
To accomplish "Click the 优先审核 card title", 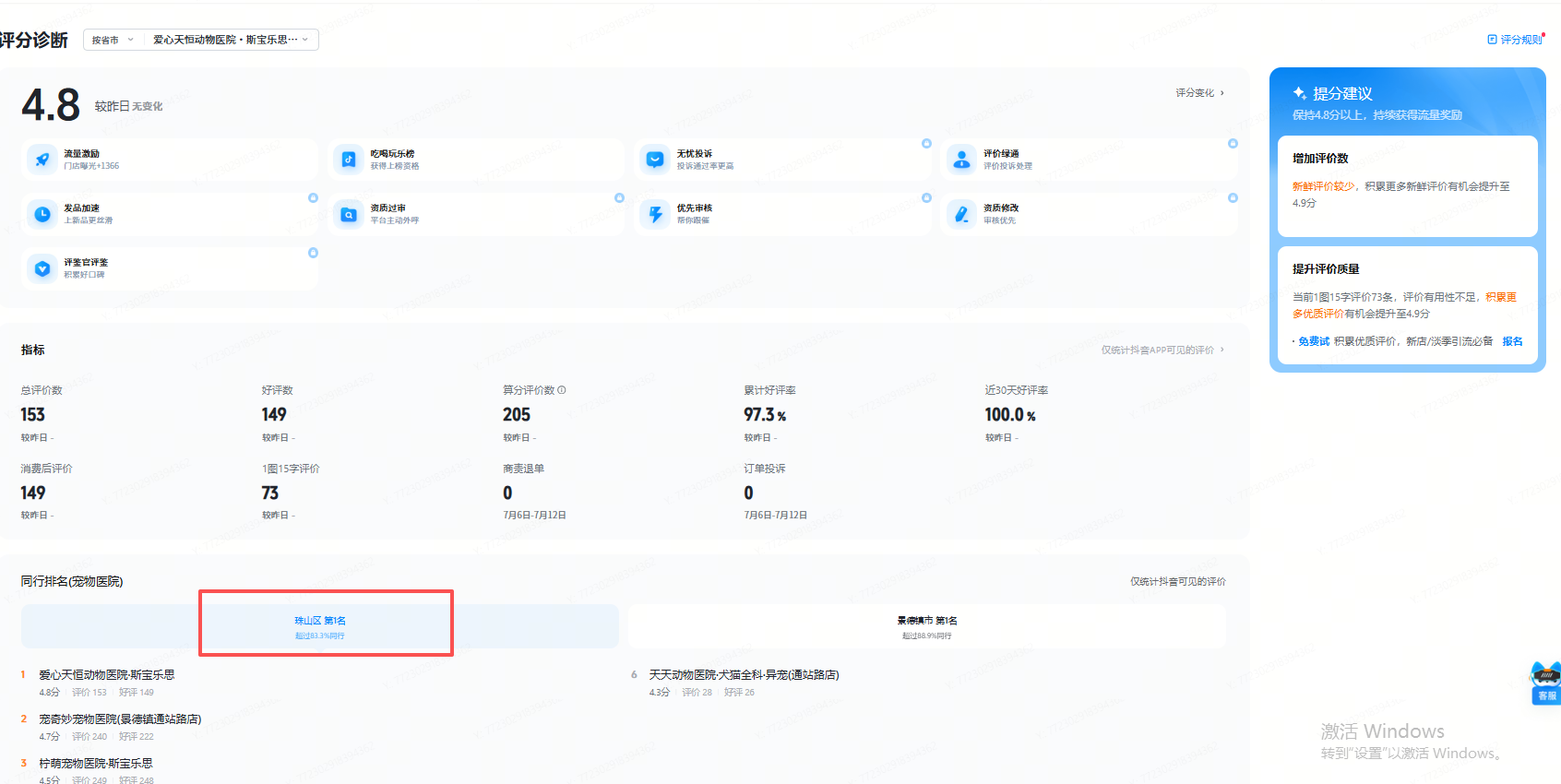I will 695,208.
